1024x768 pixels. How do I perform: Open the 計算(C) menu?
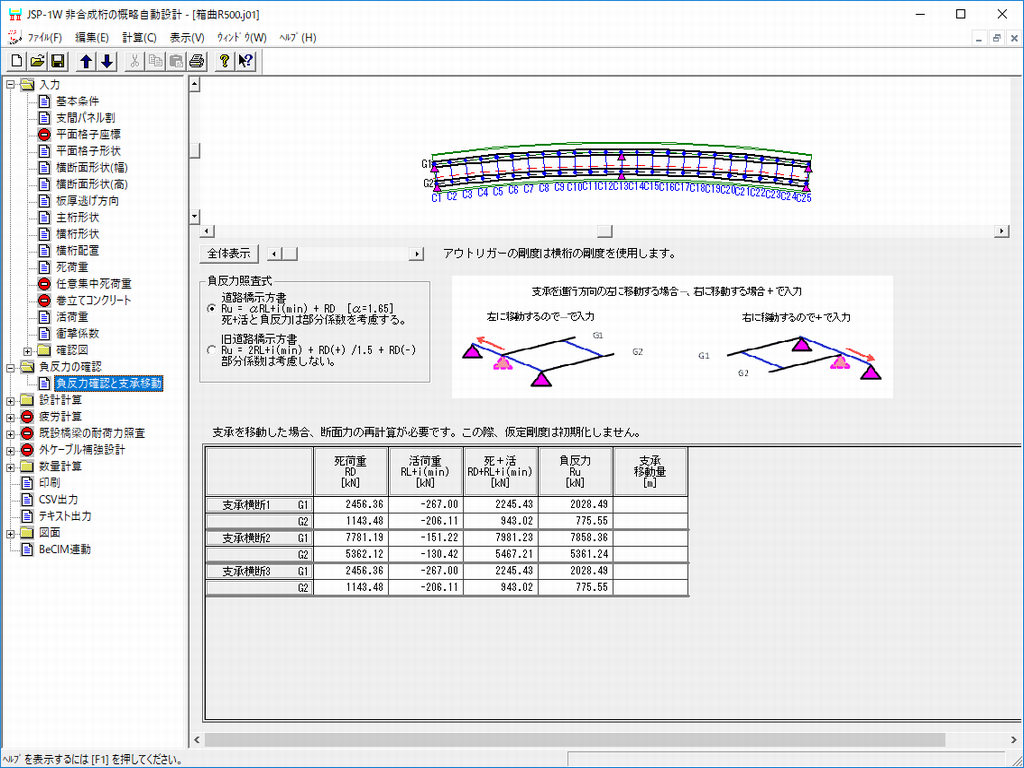point(139,37)
